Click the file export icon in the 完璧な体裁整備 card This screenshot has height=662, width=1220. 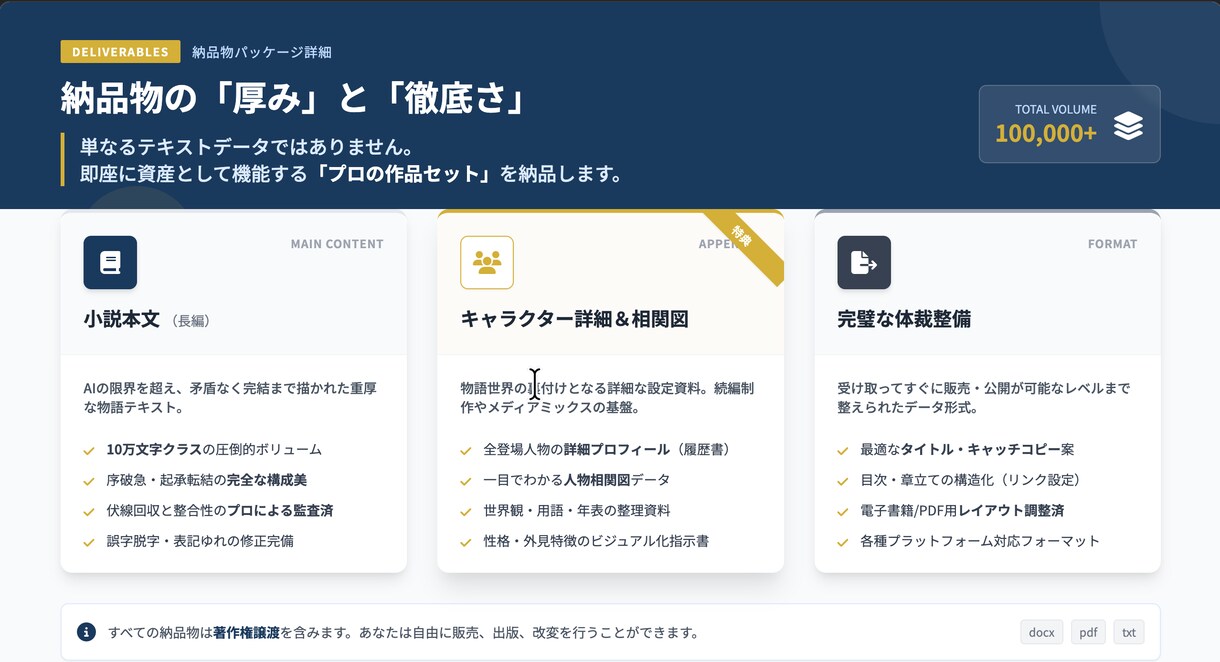click(864, 262)
